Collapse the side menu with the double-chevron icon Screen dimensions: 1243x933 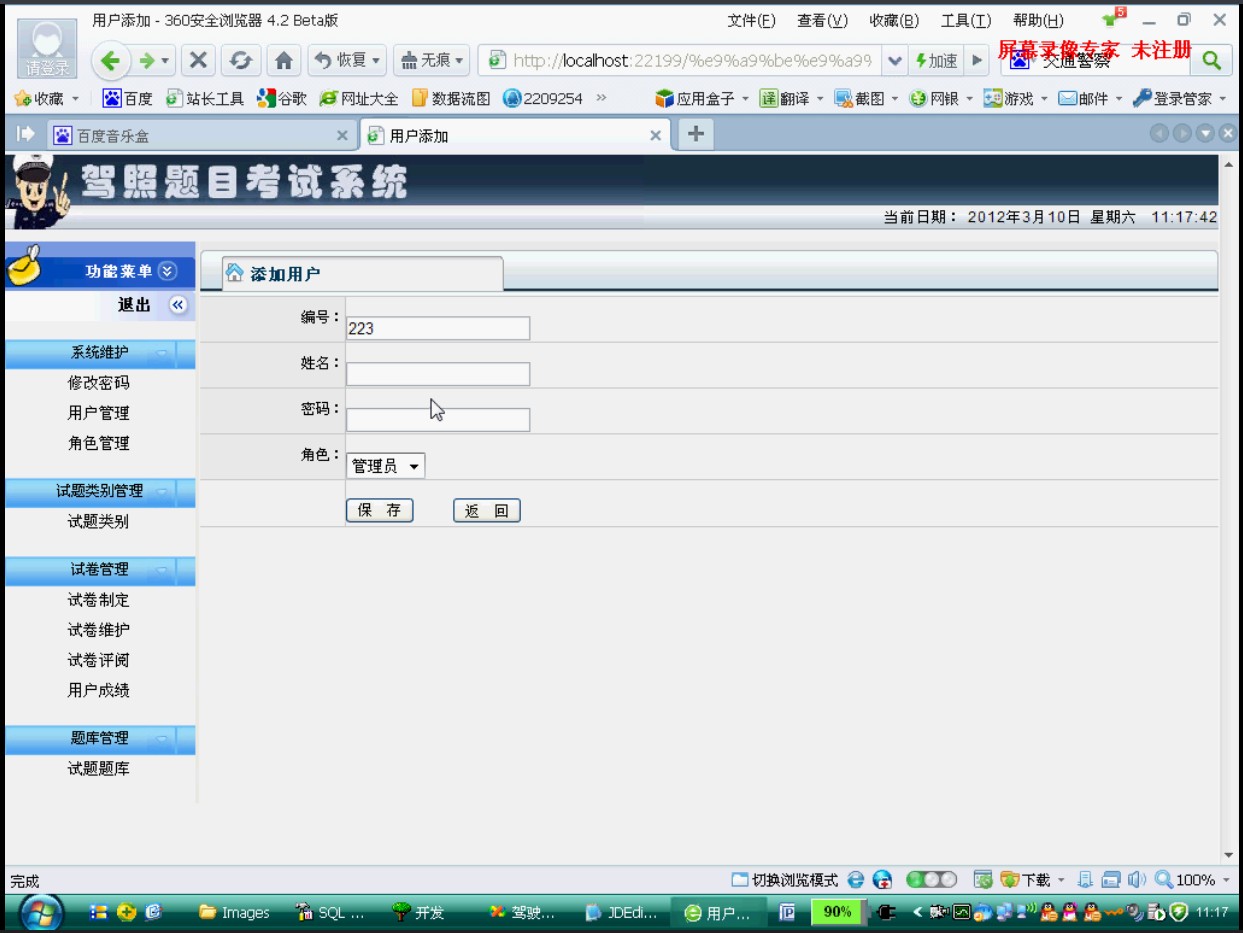pos(178,305)
